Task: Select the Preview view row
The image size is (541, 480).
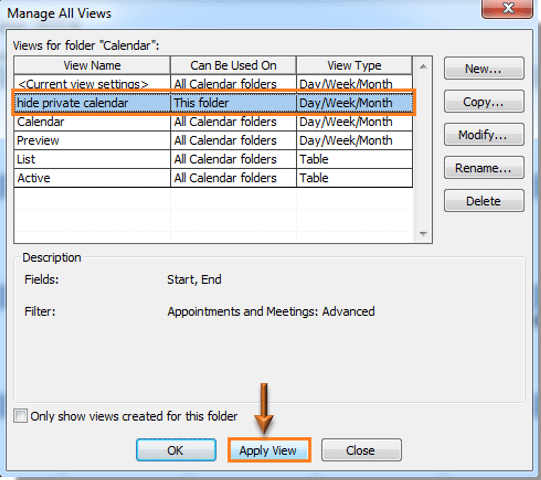Action: click(x=213, y=140)
